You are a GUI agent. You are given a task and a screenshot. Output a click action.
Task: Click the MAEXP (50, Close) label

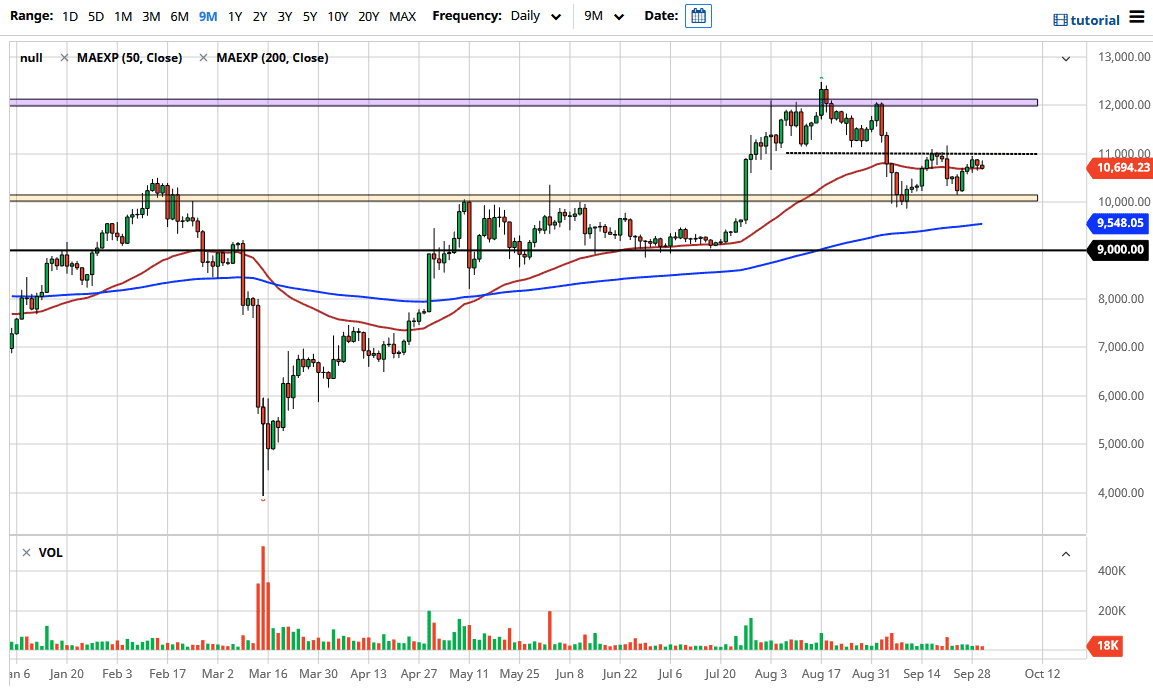click(129, 57)
